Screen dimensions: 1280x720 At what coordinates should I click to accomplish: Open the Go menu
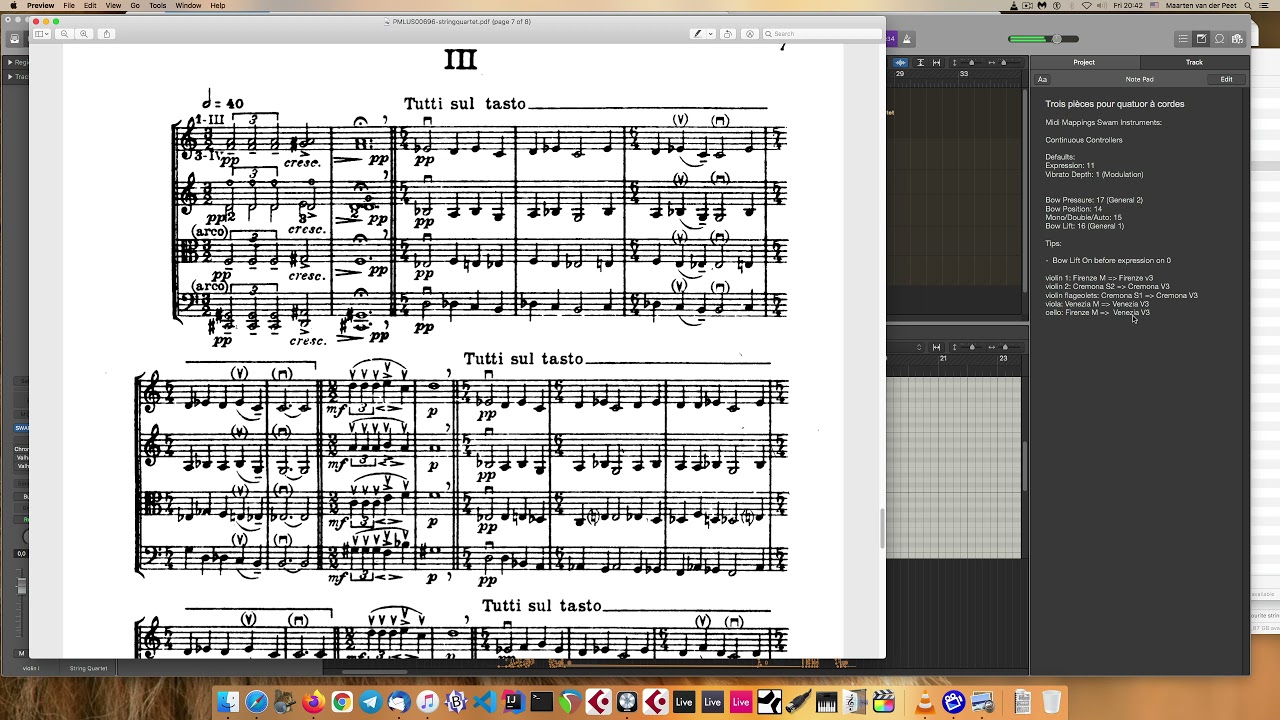(x=135, y=6)
